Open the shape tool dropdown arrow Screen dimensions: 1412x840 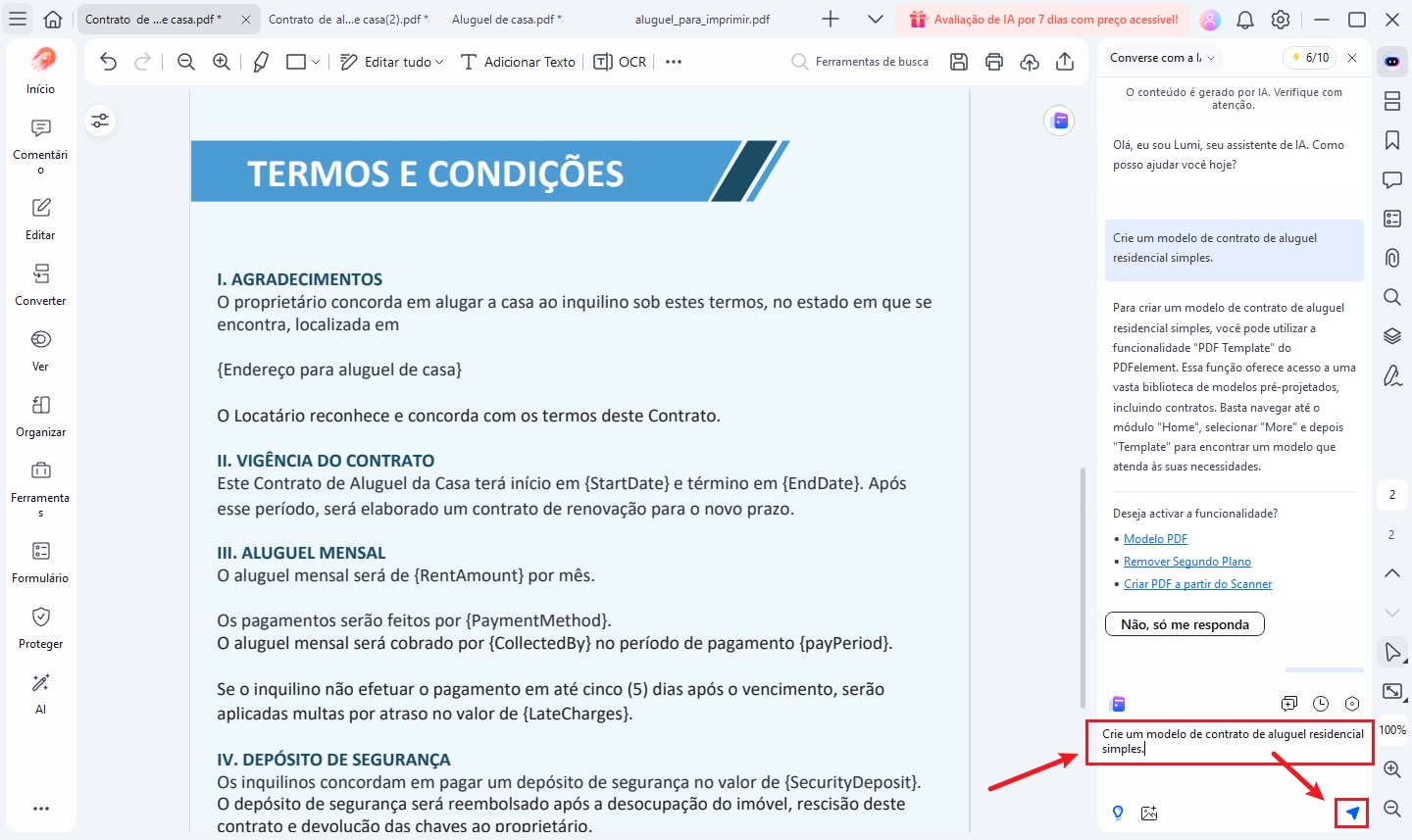coord(316,61)
